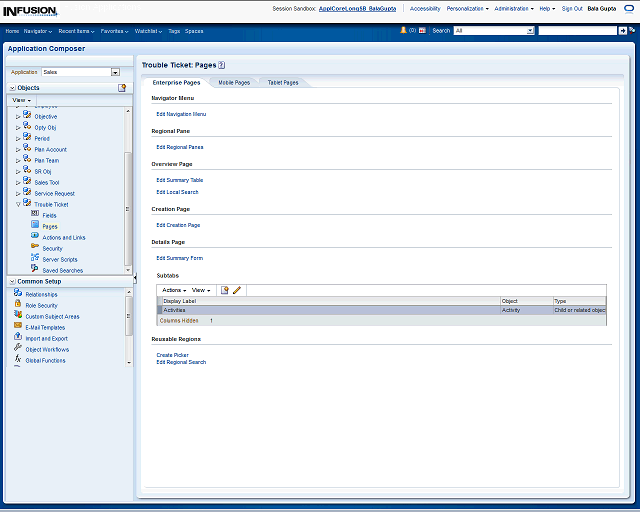Click the Edit Creation Page link
Screen dimensions: 640x512
[178, 225]
